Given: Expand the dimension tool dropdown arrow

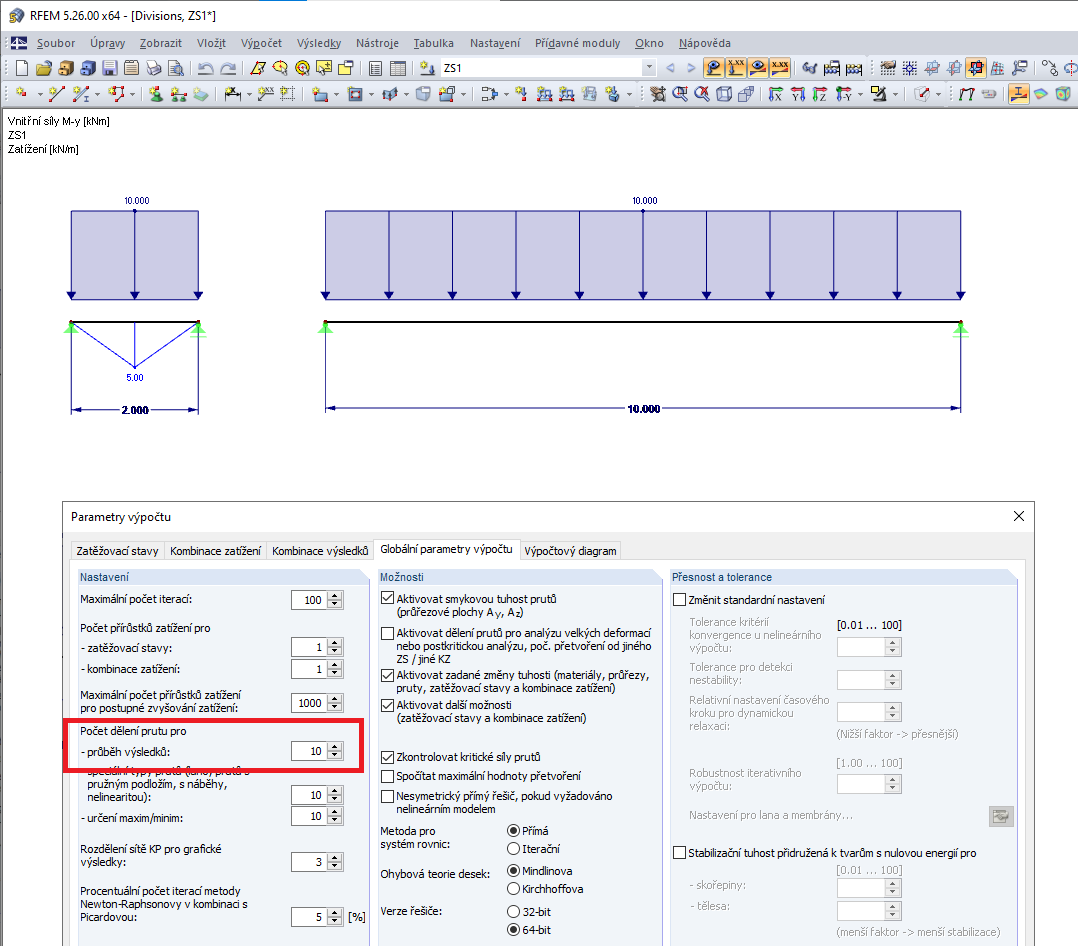Looking at the screenshot, I should click(x=249, y=95).
